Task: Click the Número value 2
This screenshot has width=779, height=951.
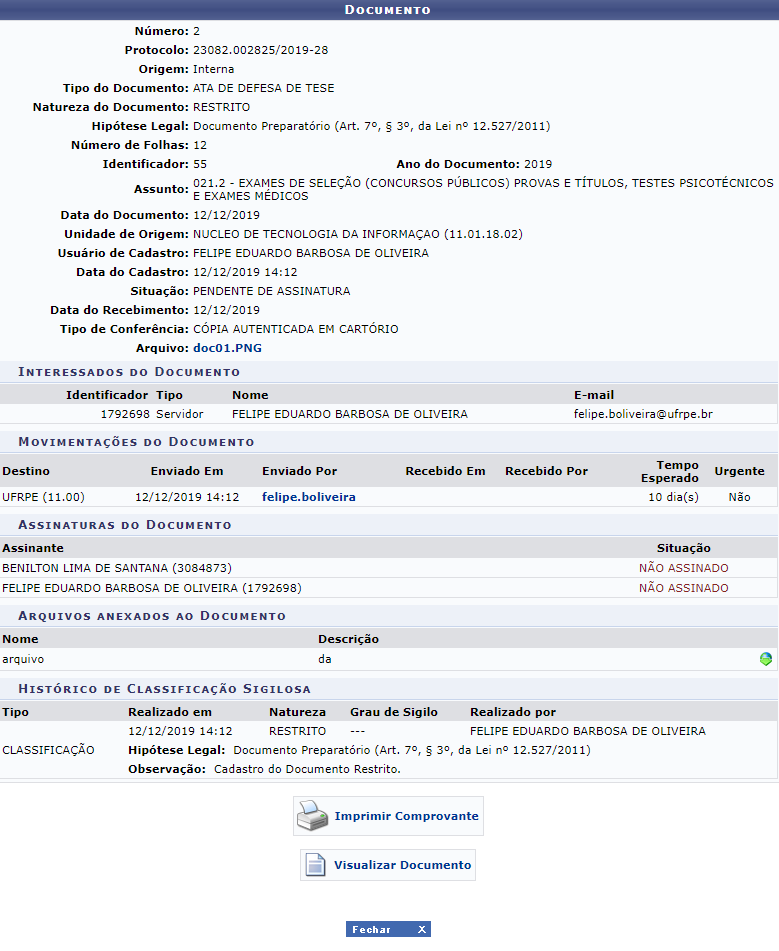Action: tap(197, 31)
